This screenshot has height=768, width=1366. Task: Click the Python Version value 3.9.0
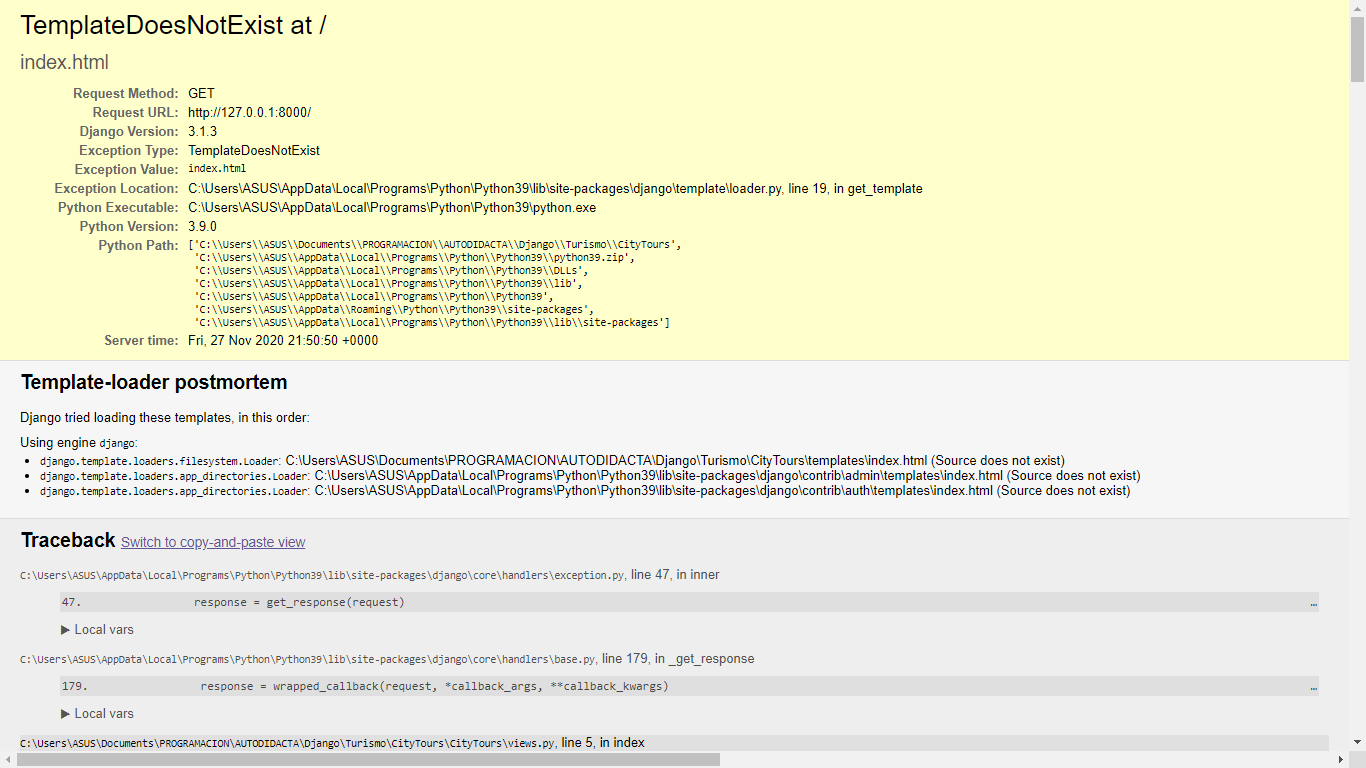[x=202, y=227]
